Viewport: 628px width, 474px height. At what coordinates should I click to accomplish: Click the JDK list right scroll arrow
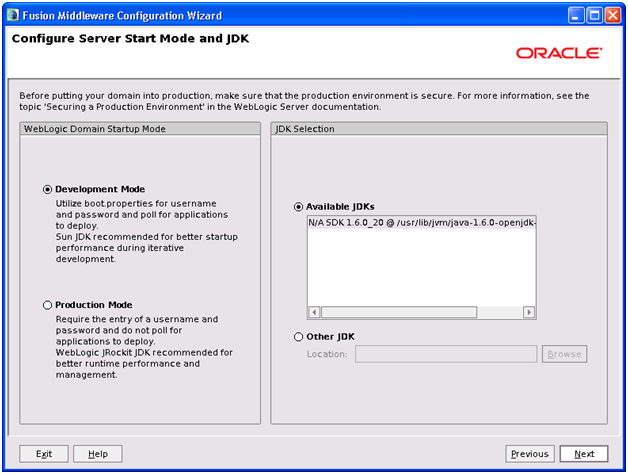click(x=529, y=312)
